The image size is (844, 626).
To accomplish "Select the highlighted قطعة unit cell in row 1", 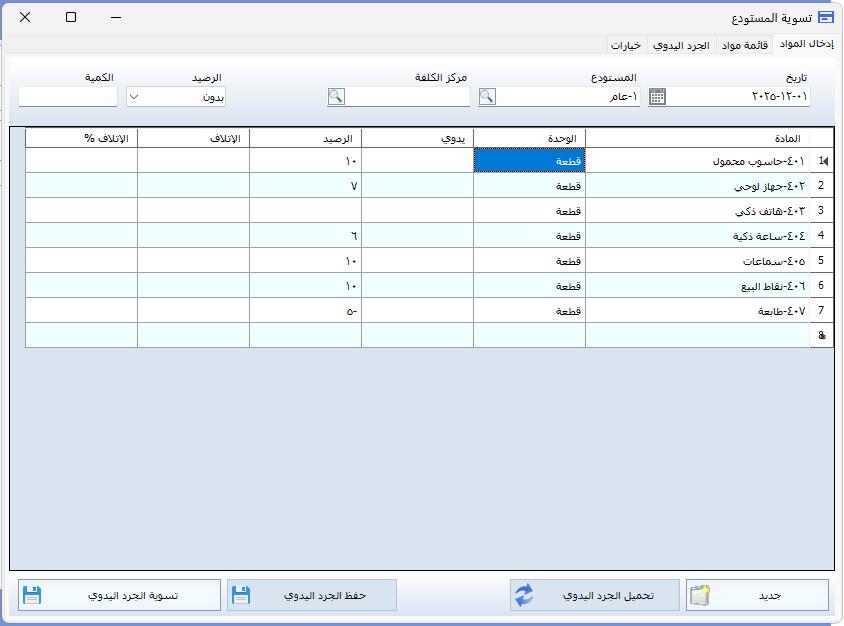I will click(529, 160).
